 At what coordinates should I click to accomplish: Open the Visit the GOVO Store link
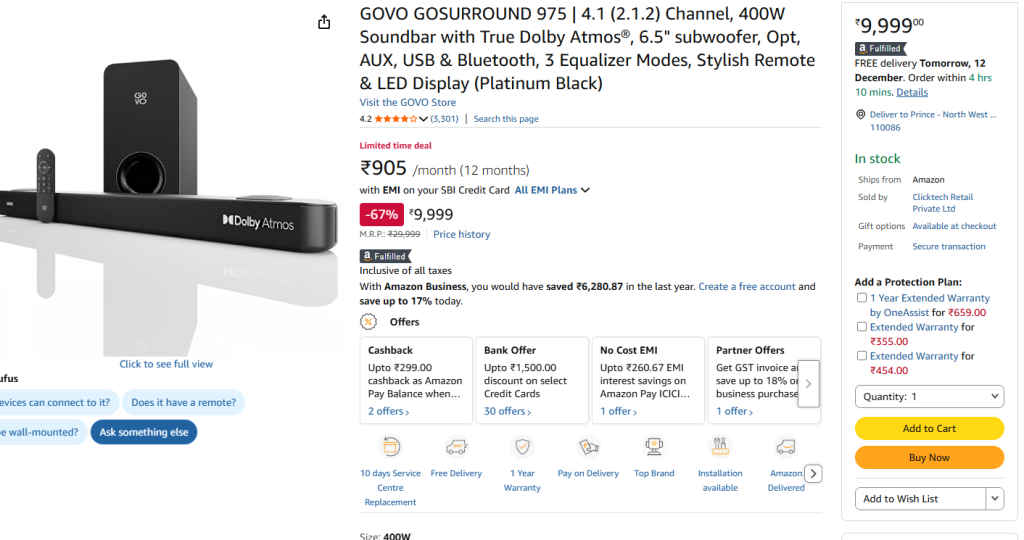coord(408,102)
